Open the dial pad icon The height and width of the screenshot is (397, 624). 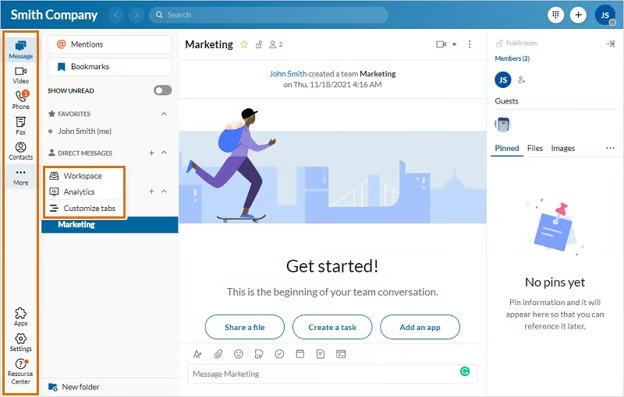point(556,15)
